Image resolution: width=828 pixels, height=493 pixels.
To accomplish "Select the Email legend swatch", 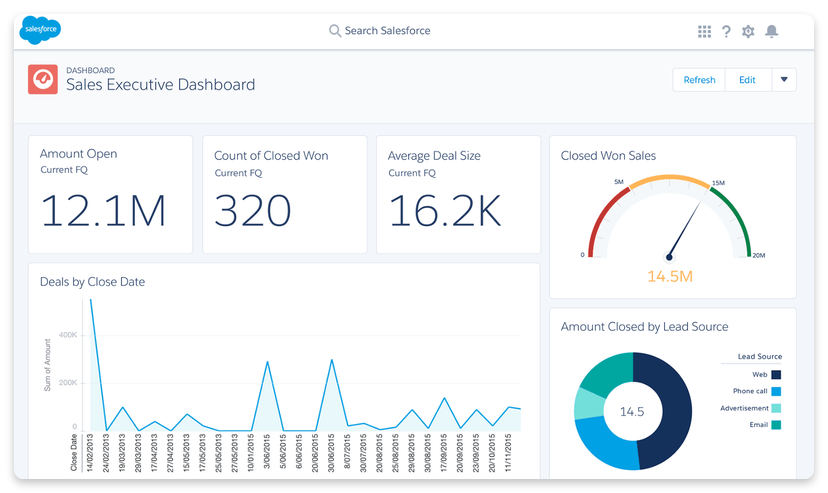I will (776, 426).
